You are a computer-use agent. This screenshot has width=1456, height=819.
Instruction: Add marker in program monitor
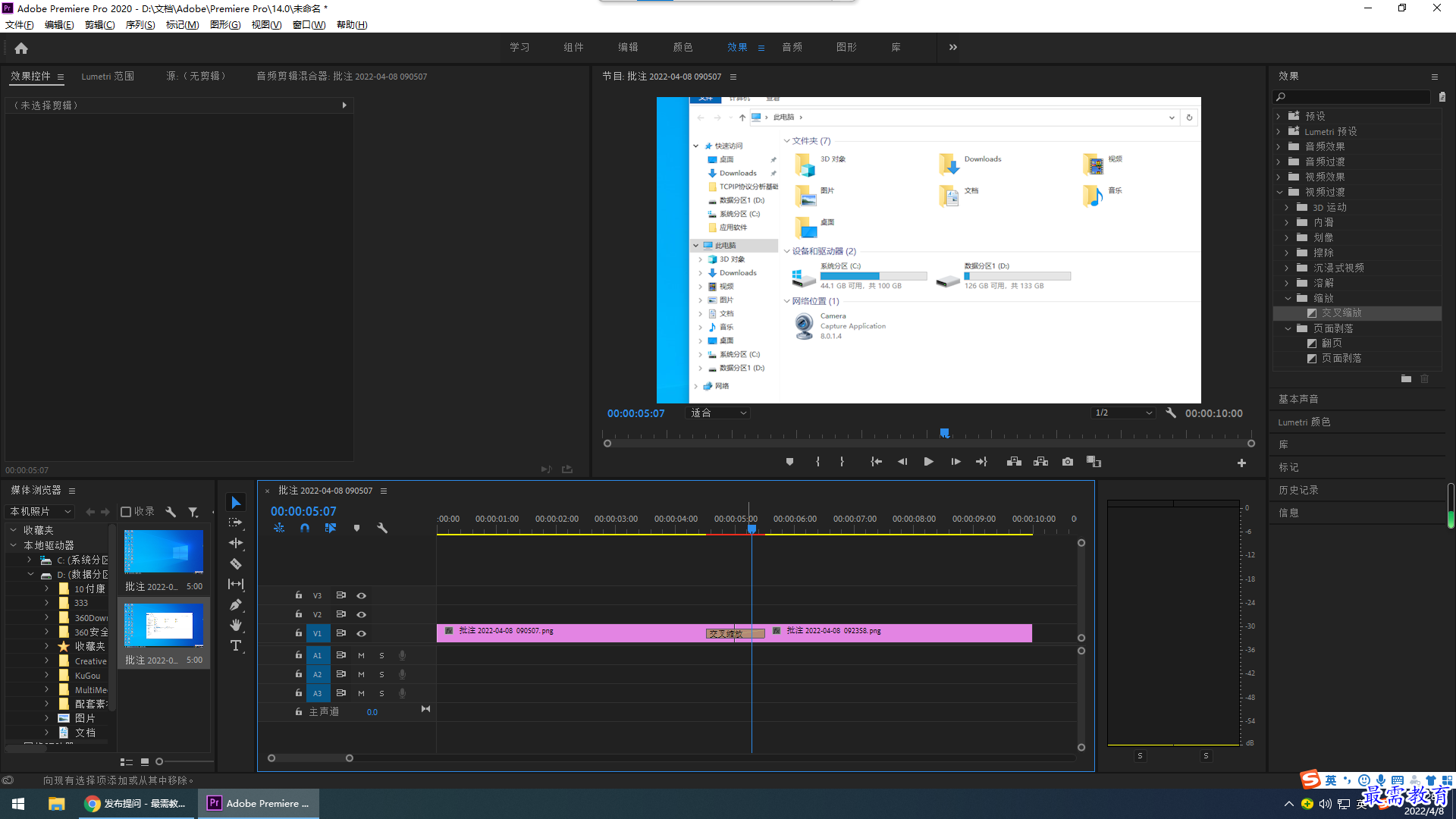(789, 462)
